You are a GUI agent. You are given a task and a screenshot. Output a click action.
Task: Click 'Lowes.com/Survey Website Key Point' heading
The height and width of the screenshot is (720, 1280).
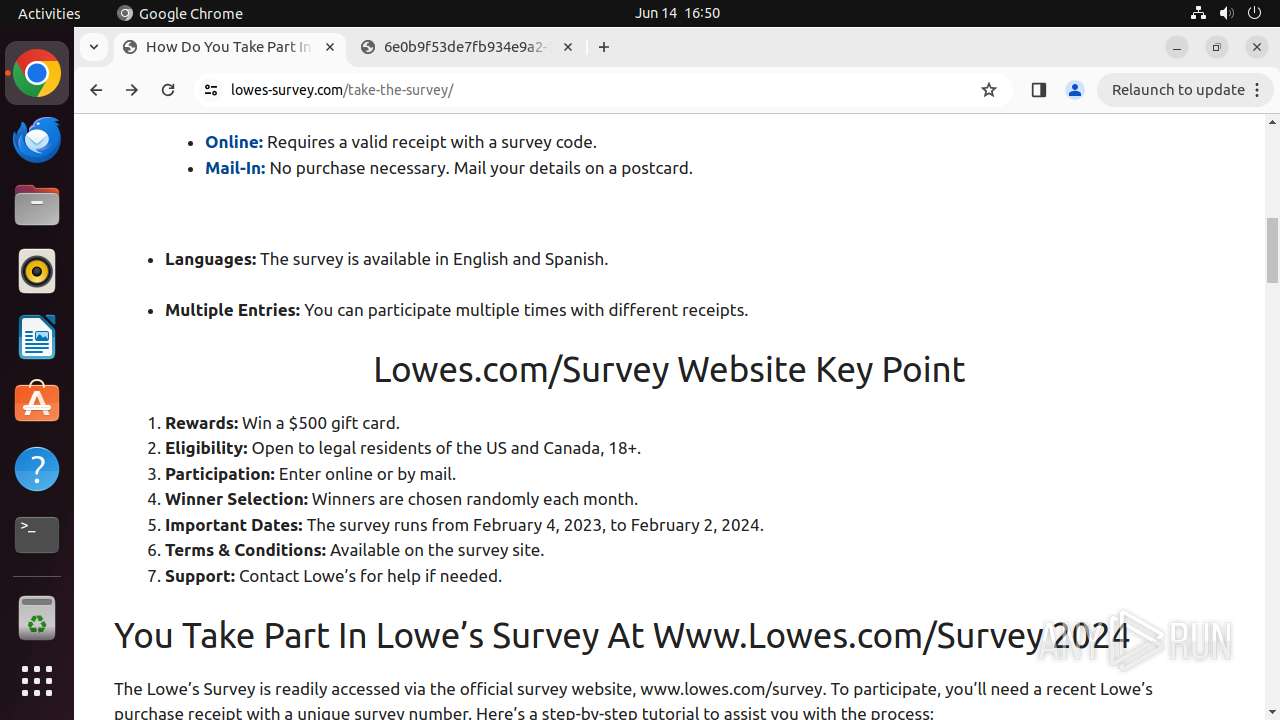669,369
